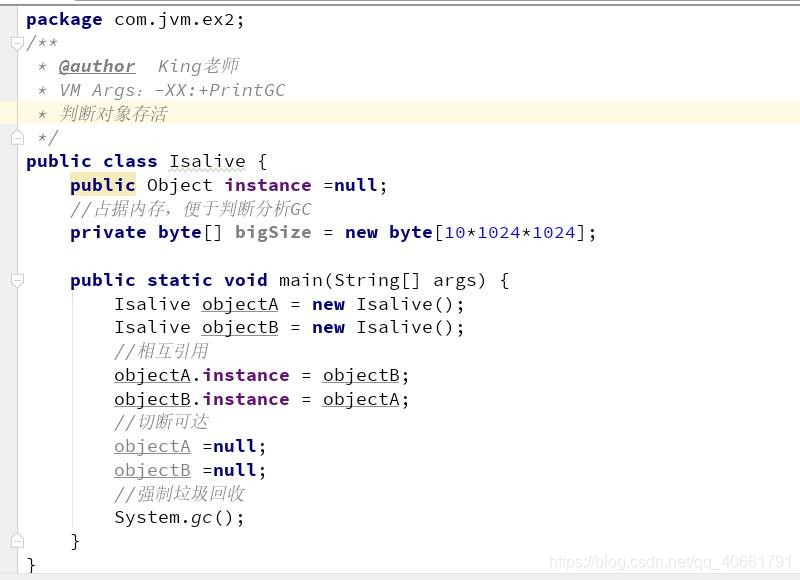
Task: Click 'instance' in objectB.instance assignment
Action: 246,399
